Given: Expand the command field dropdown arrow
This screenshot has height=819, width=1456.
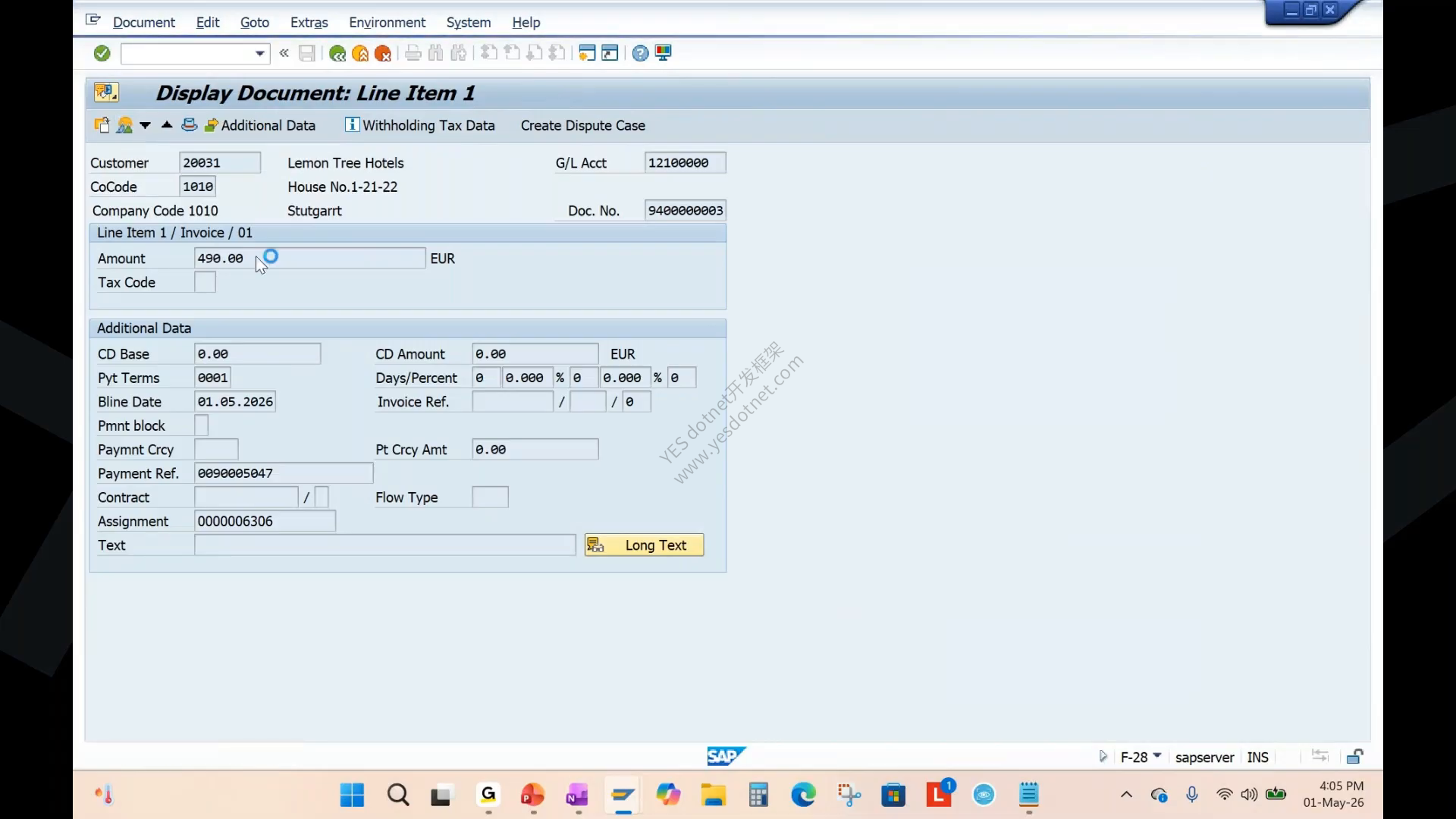Looking at the screenshot, I should click(260, 53).
